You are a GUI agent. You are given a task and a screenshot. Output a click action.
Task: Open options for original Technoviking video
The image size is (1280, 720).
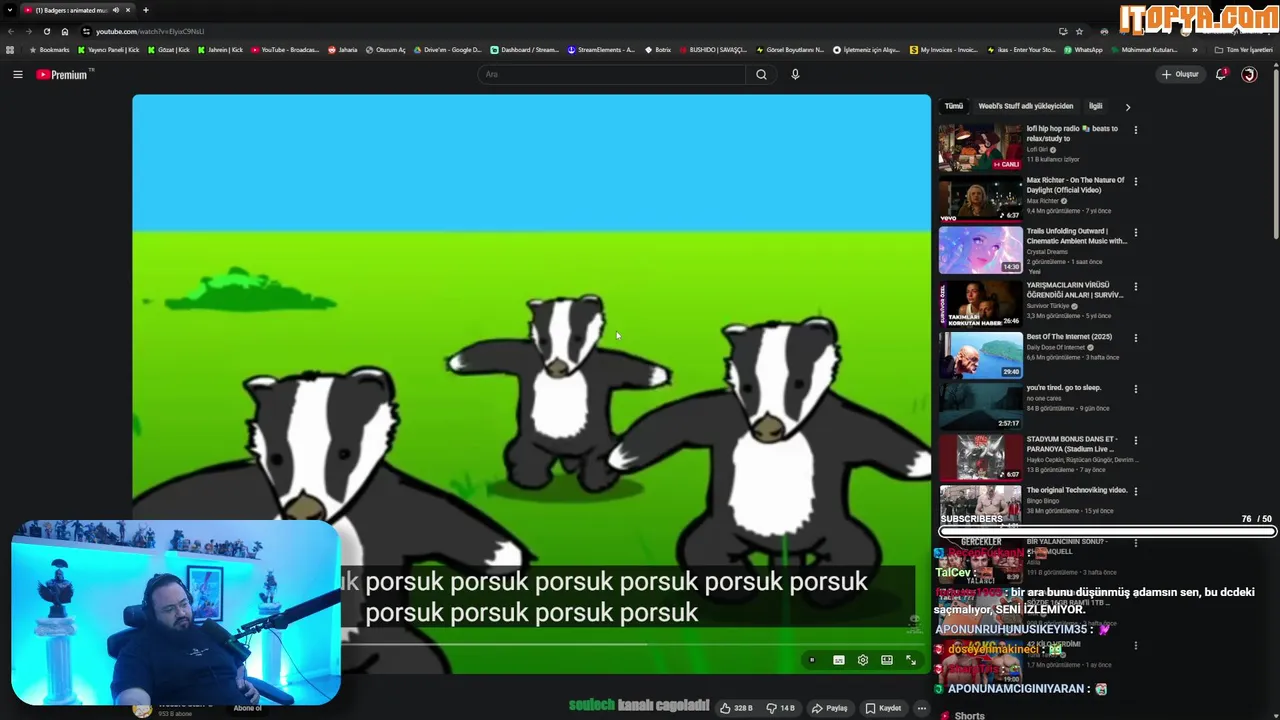1135,491
